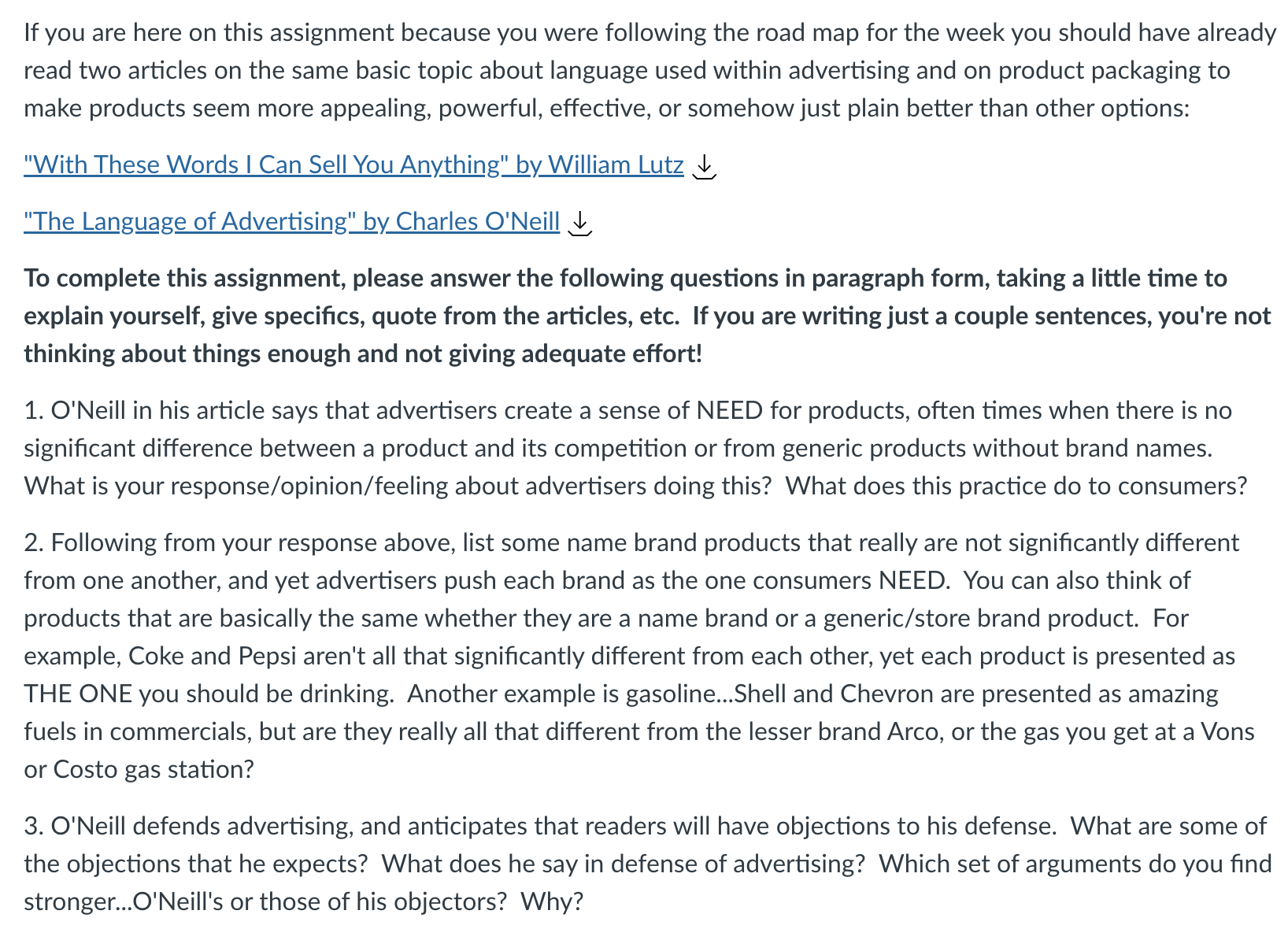Click the word "NEED" in question 1
This screenshot has height=940, width=1288.
[729, 410]
